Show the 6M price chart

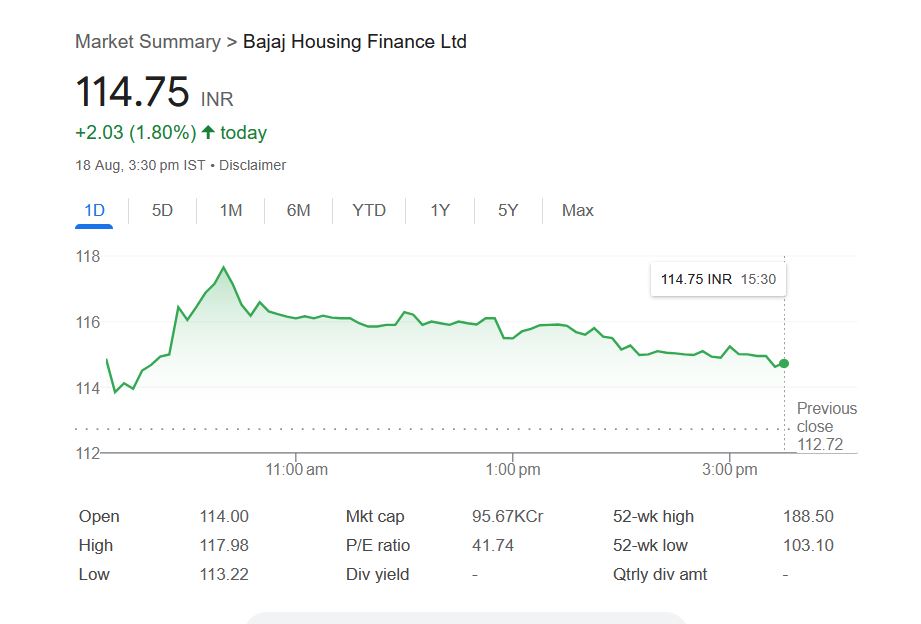(298, 210)
